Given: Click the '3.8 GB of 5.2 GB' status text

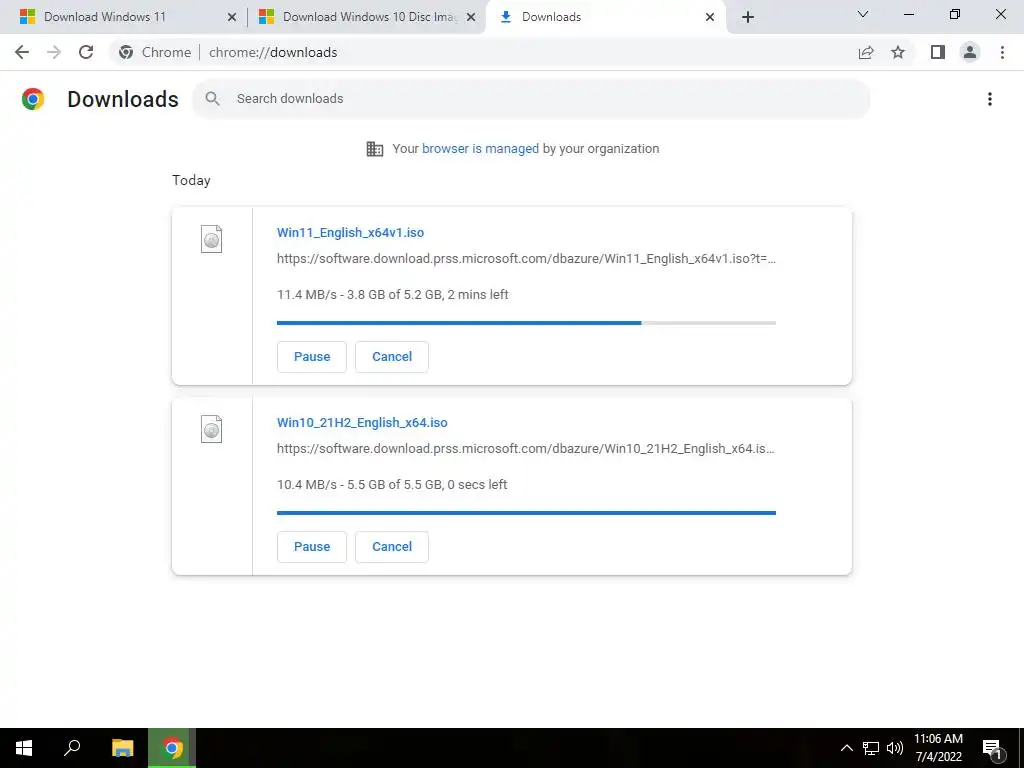Looking at the screenshot, I should 394,295.
